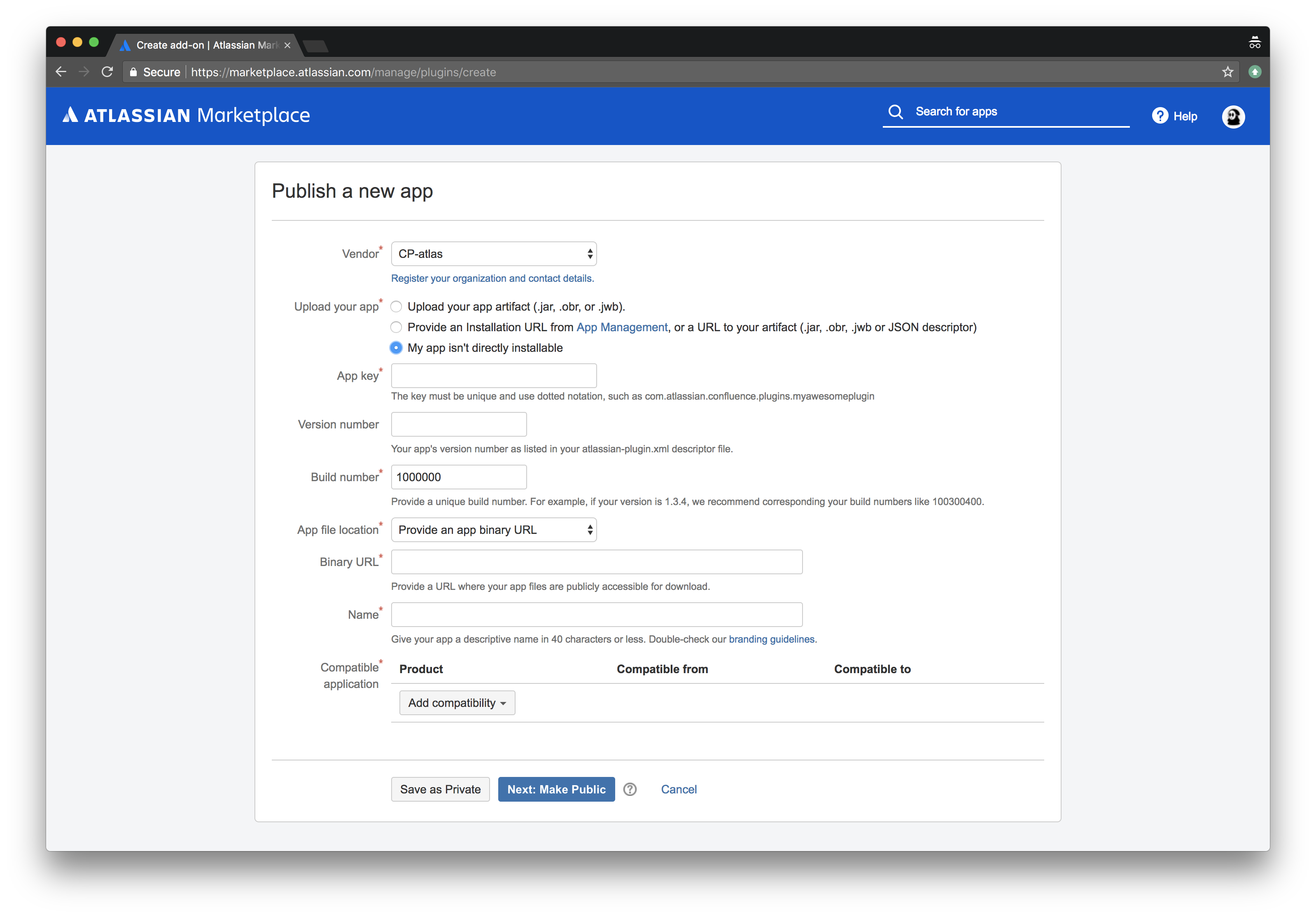Click the help icon beside Make Public

tap(630, 789)
